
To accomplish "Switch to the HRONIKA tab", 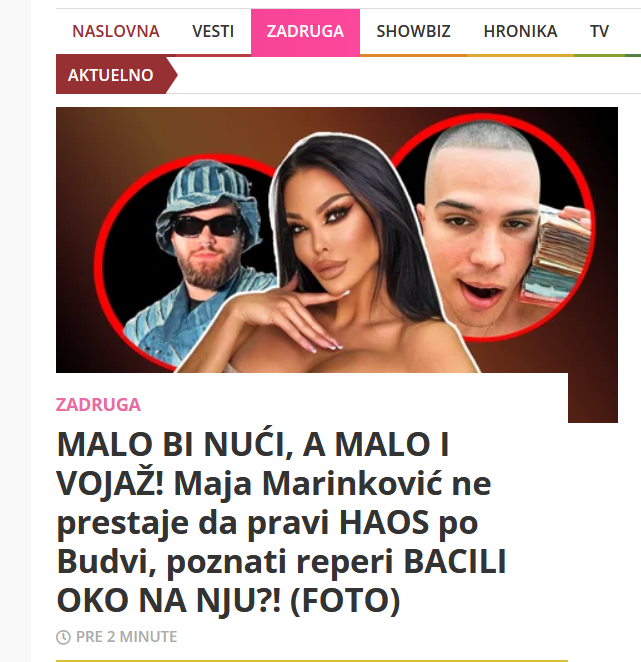I will 520,31.
